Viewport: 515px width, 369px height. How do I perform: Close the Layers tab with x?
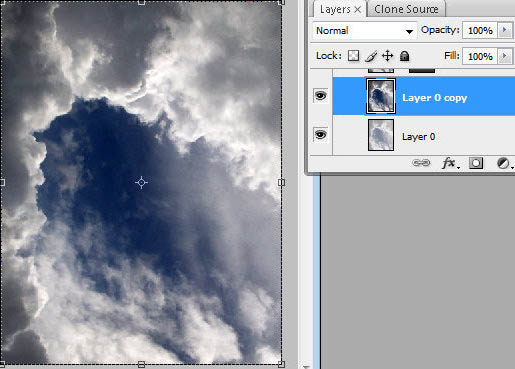click(x=358, y=10)
